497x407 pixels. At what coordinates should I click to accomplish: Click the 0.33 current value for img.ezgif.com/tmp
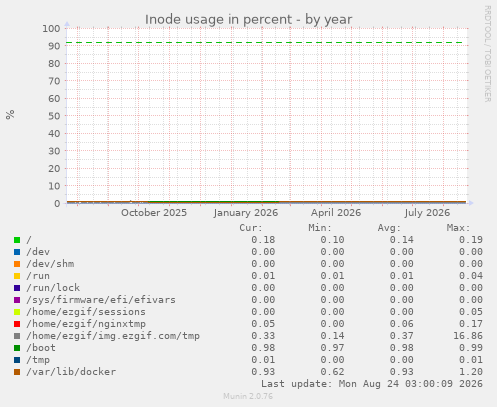(263, 336)
